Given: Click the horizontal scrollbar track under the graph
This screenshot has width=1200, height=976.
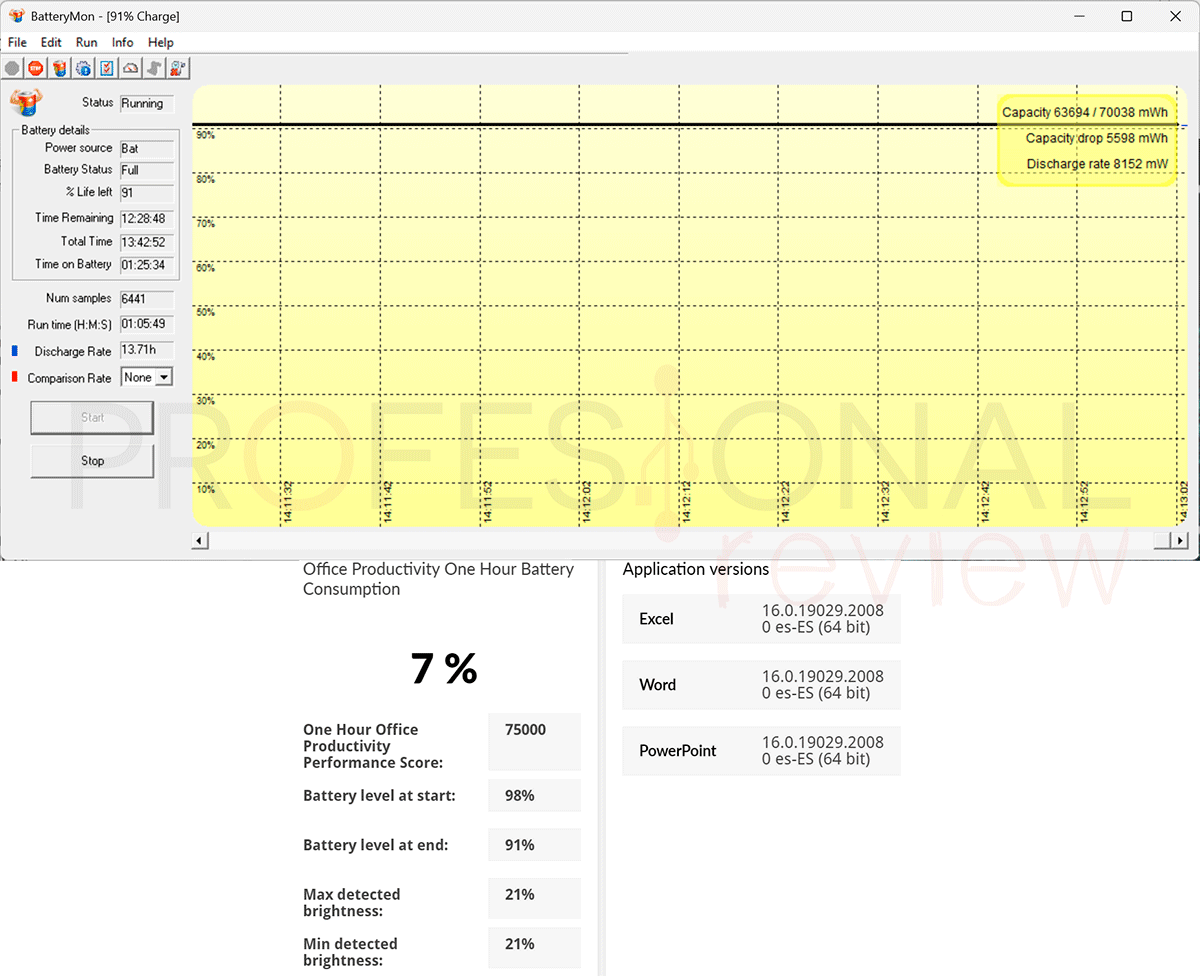Looking at the screenshot, I should tap(680, 540).
